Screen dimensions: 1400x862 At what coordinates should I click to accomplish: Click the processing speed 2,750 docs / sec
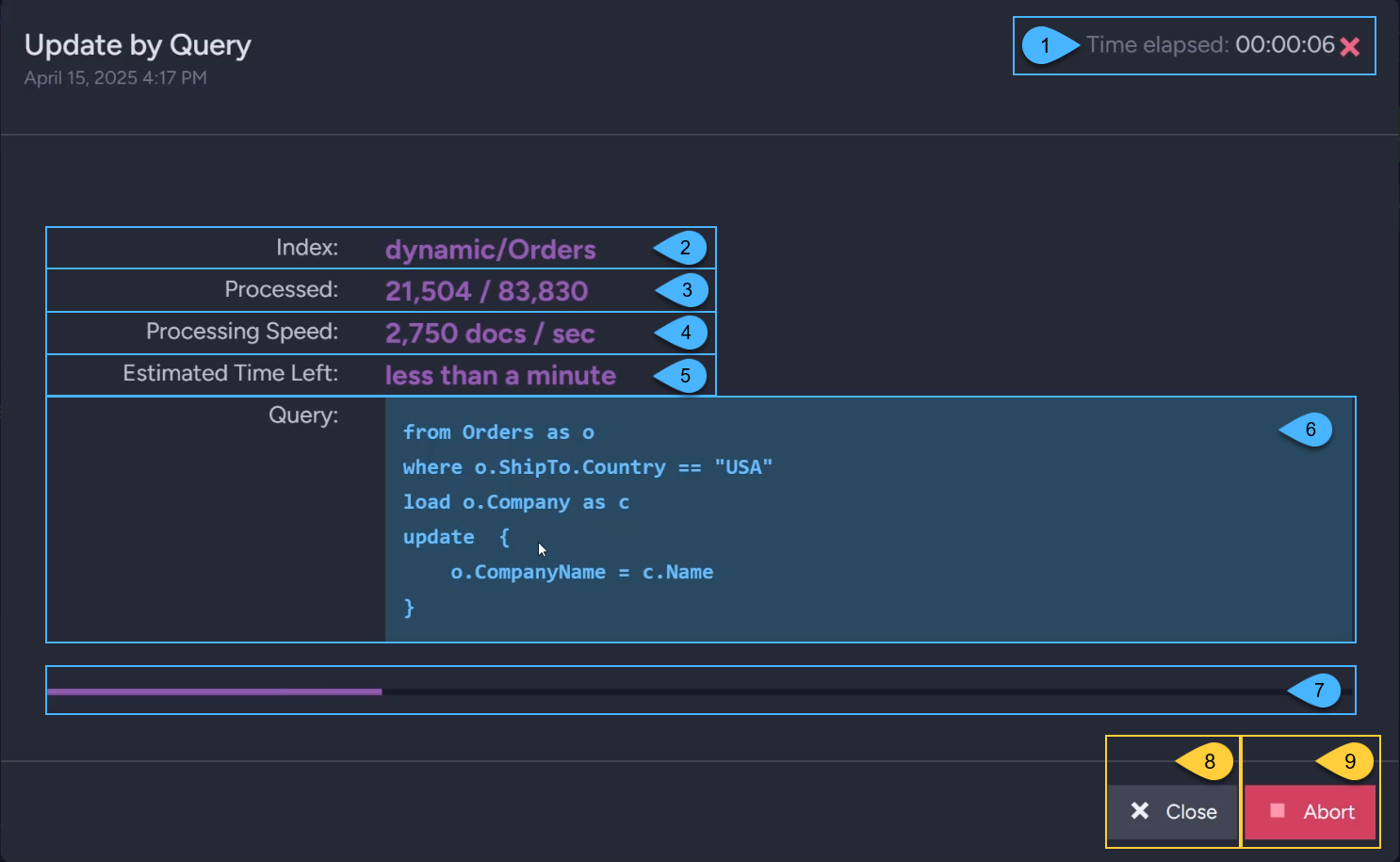click(490, 333)
